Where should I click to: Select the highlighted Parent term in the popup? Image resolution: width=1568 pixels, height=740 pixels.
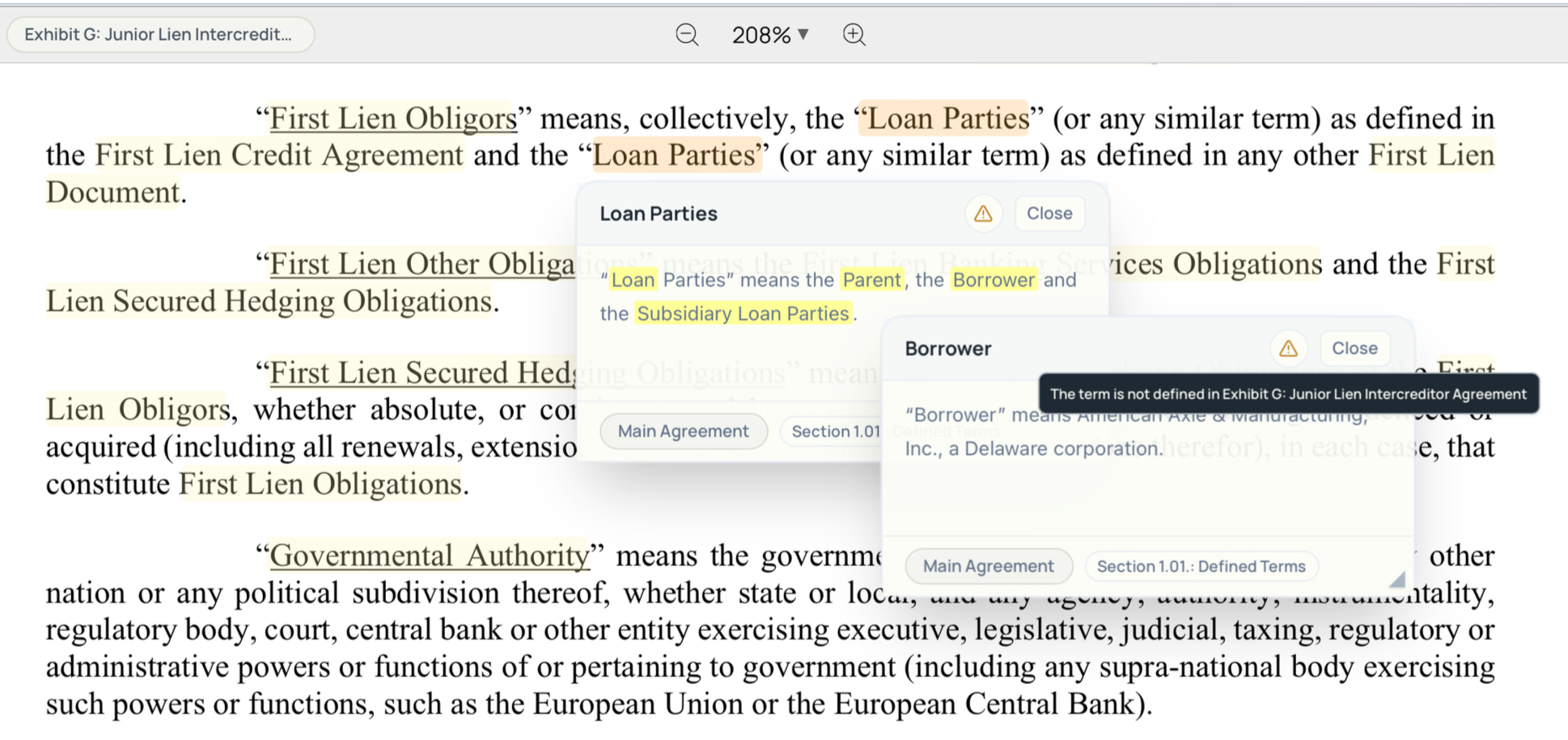point(871,280)
